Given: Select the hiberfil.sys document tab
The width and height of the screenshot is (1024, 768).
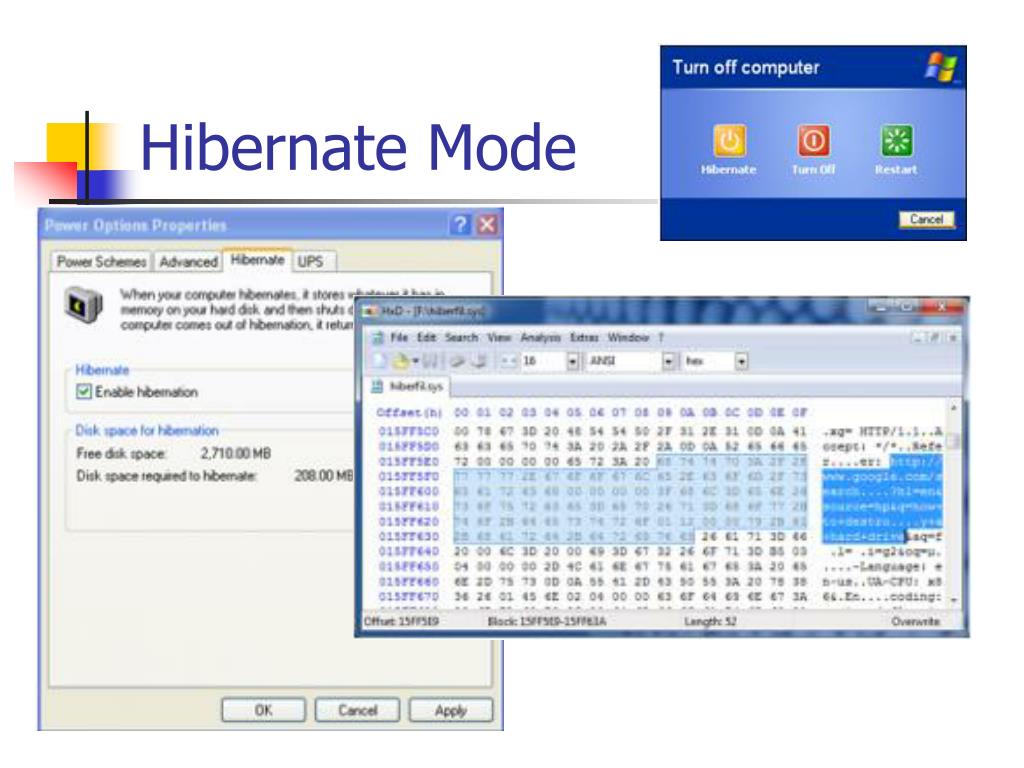Looking at the screenshot, I should coord(418,385).
